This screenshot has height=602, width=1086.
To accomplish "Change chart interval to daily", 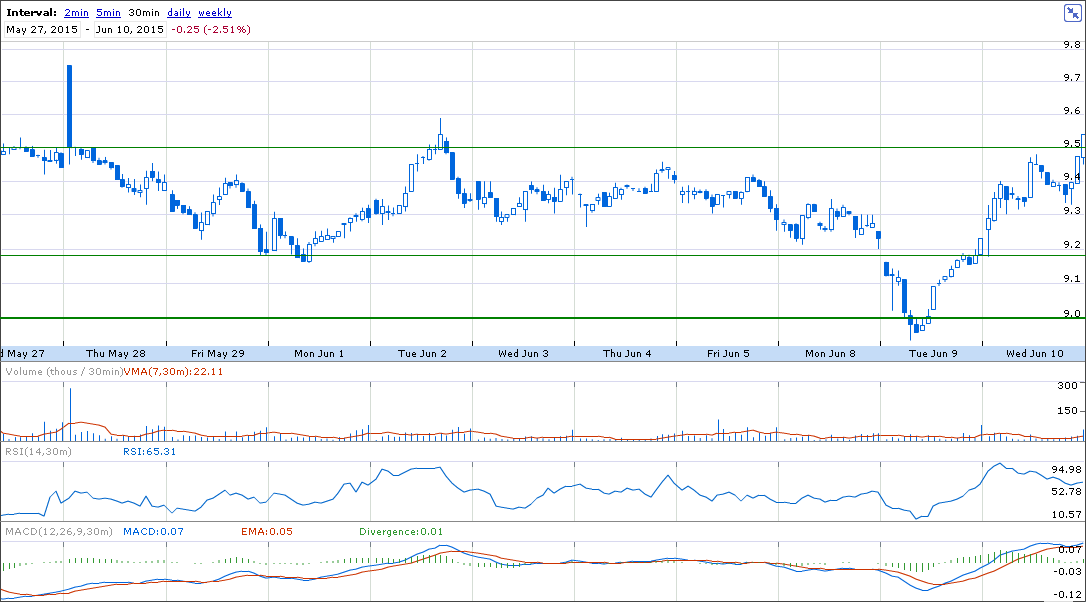I will 179,13.
